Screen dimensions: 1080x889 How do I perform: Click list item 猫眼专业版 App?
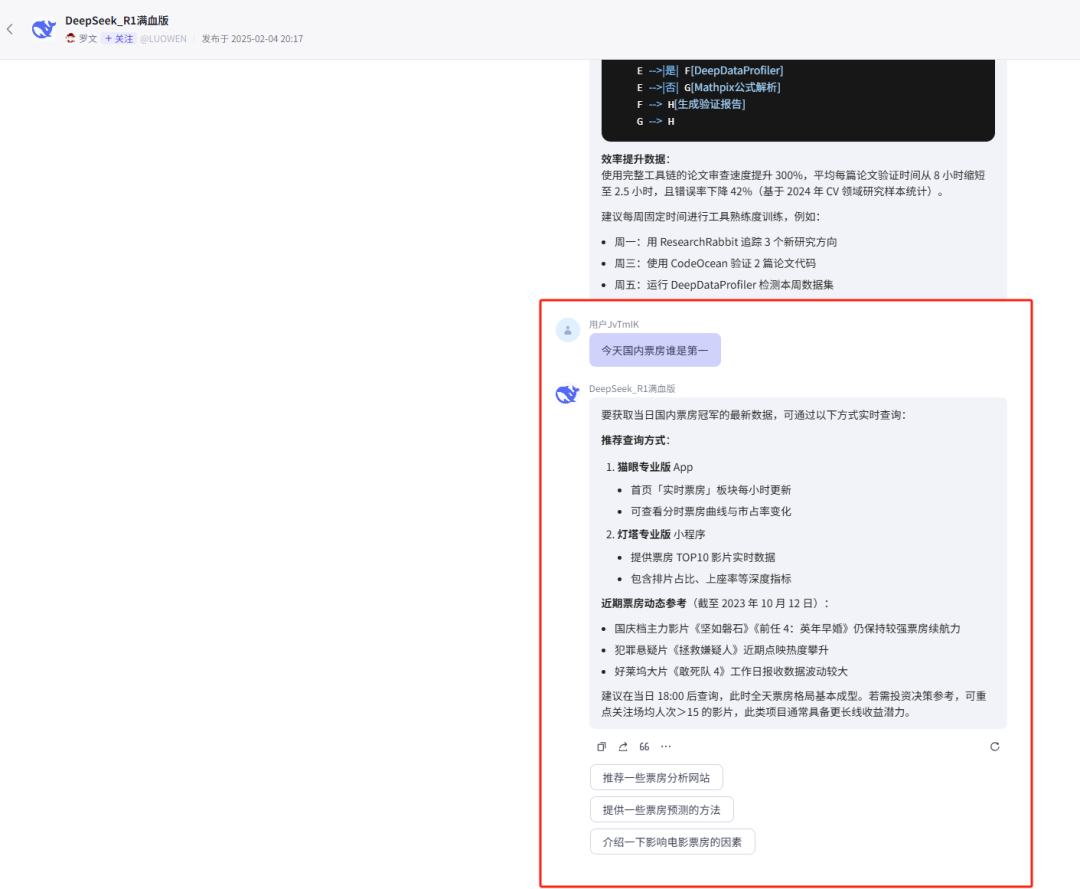[x=655, y=467]
